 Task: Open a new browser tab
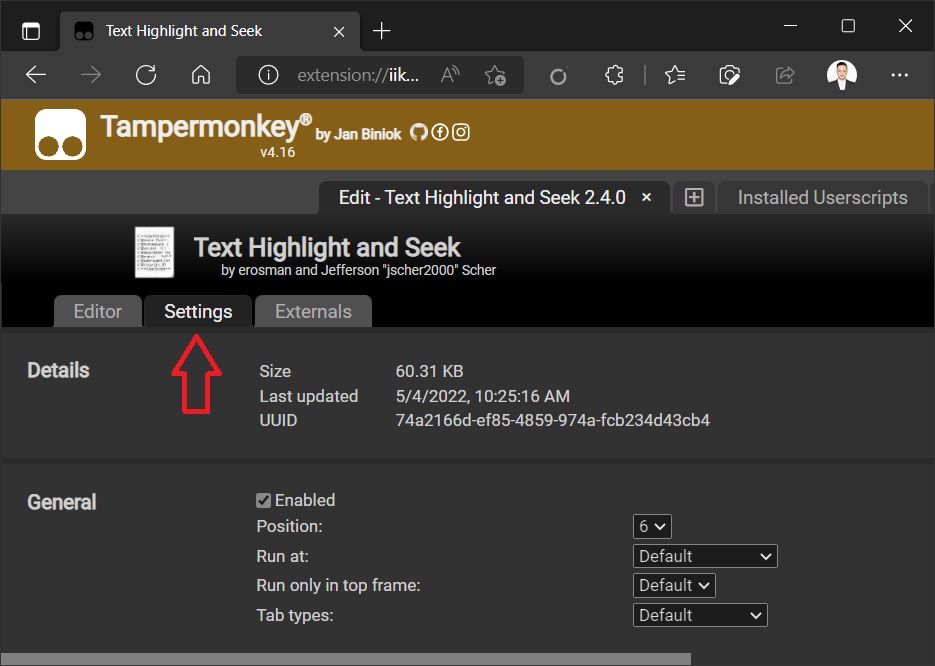click(x=381, y=30)
